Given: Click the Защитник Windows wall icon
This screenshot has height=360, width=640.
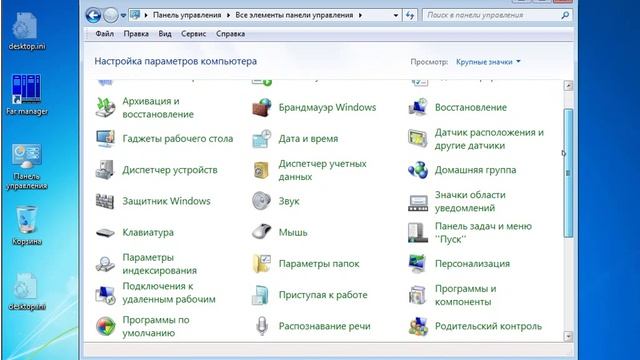Looking at the screenshot, I should point(105,201).
